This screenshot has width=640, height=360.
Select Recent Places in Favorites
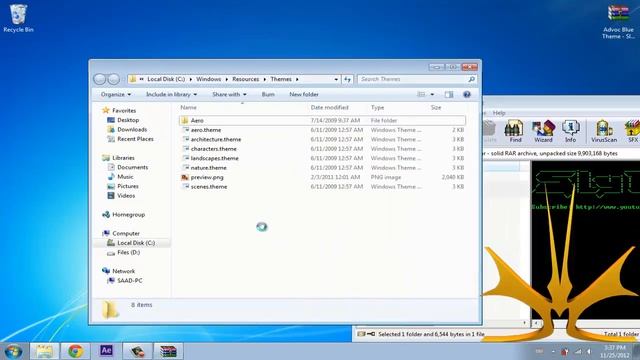pyautogui.click(x=135, y=139)
